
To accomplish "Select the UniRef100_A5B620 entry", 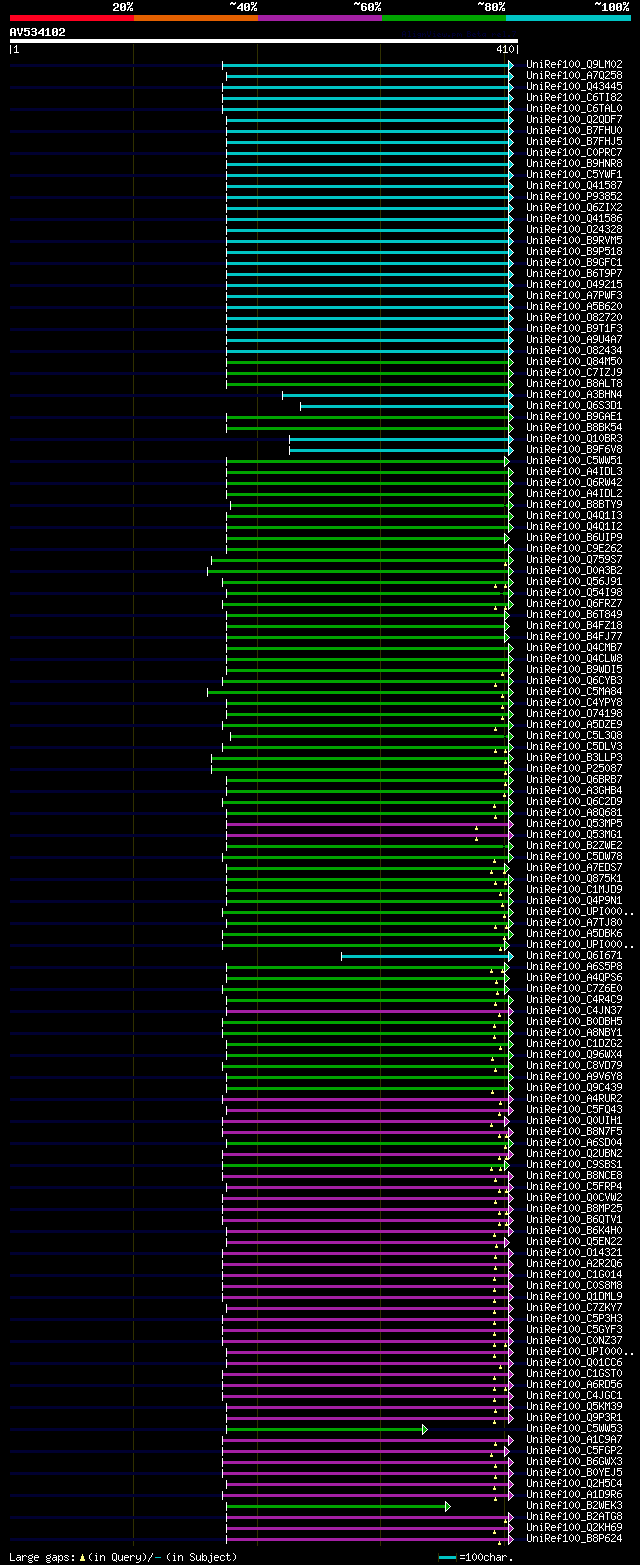I will tap(574, 306).
